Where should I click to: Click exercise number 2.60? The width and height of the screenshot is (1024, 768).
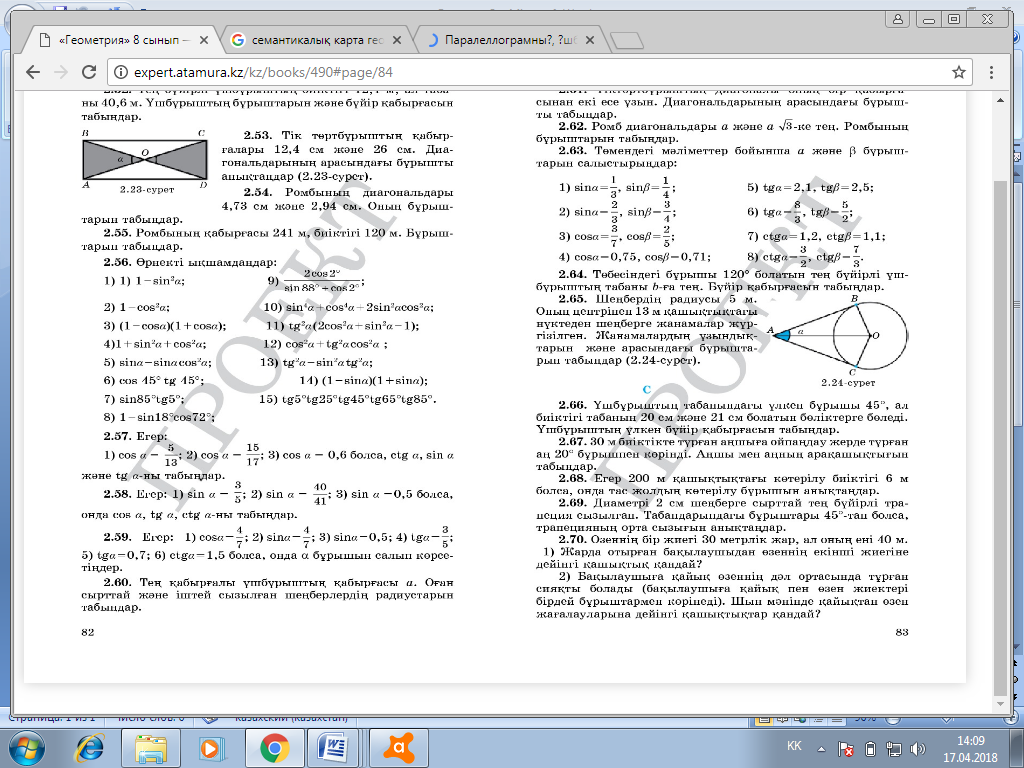coord(117,583)
